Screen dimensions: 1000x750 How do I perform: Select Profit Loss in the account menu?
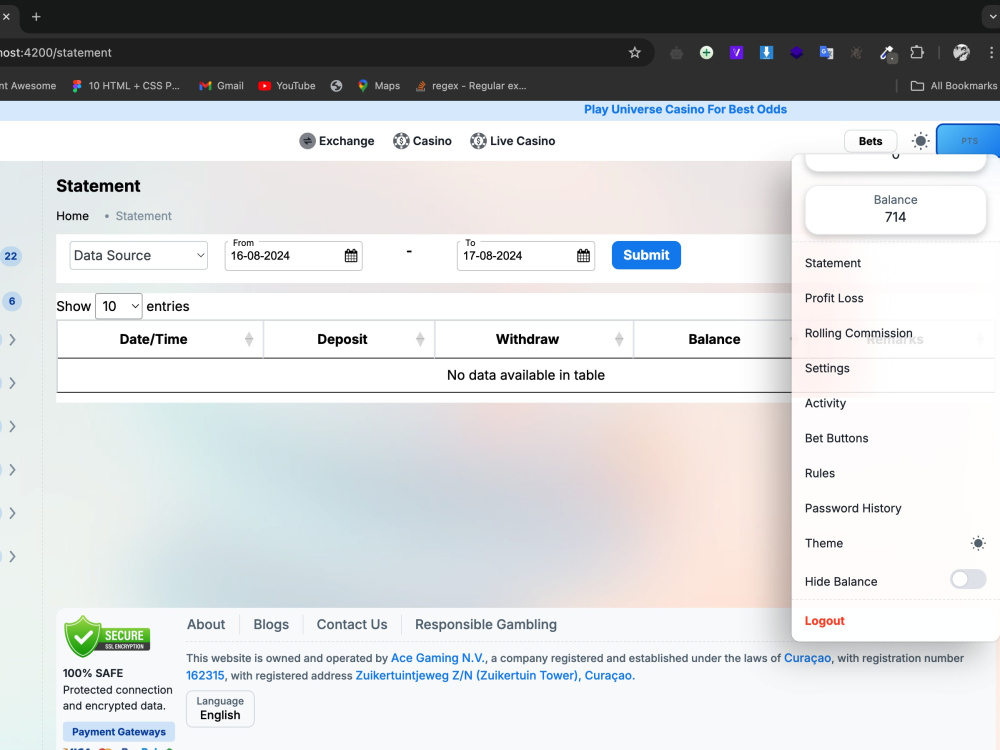(x=834, y=298)
